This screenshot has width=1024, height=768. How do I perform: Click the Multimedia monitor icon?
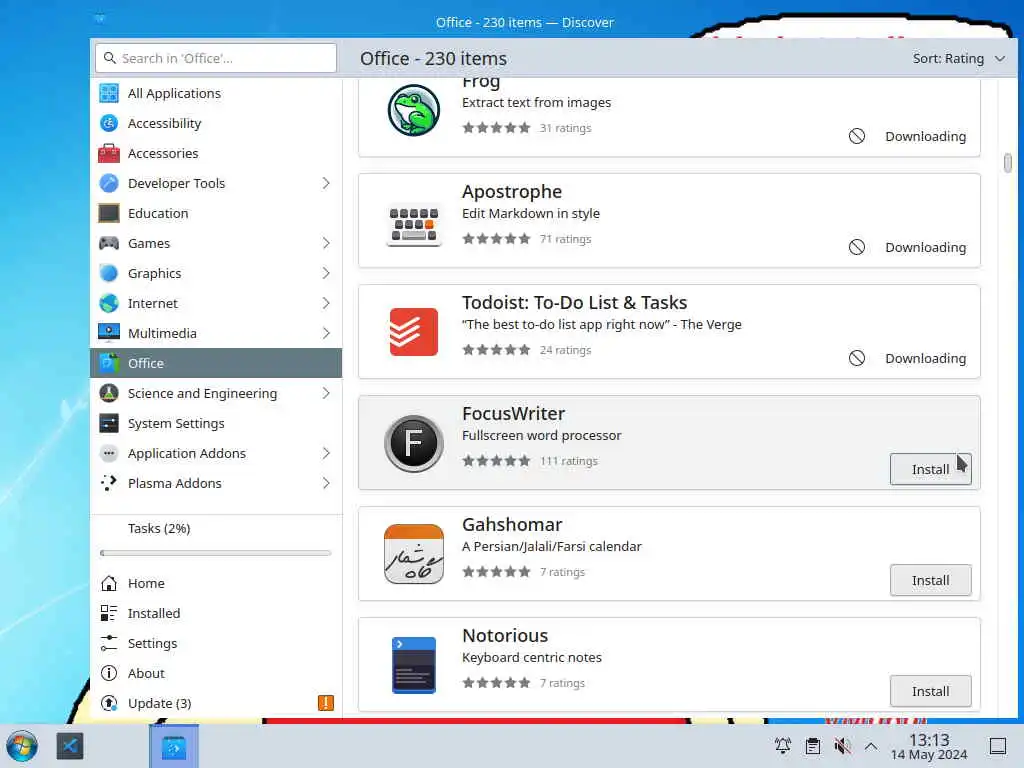click(x=108, y=333)
